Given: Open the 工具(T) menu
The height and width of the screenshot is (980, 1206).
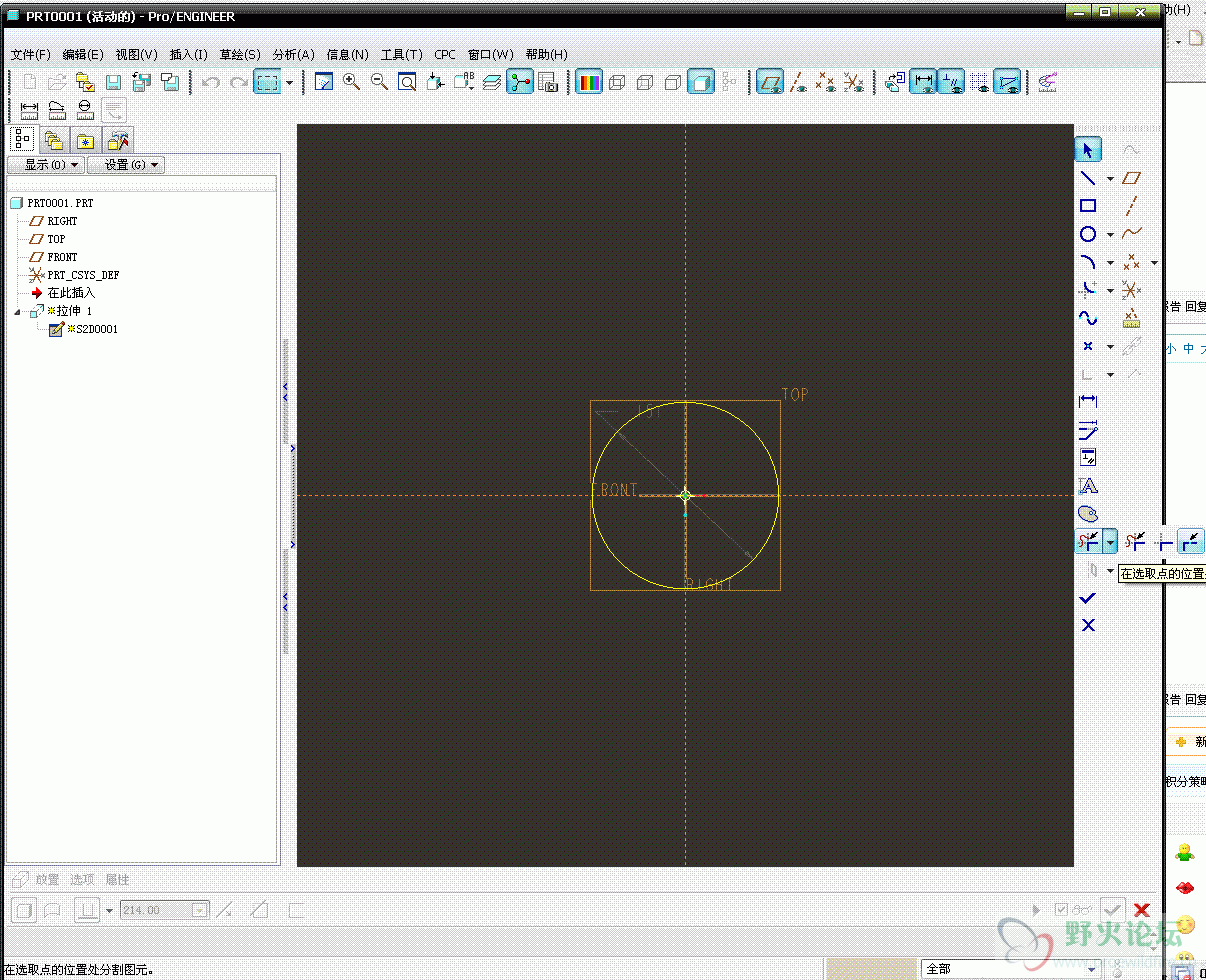Looking at the screenshot, I should point(401,55).
